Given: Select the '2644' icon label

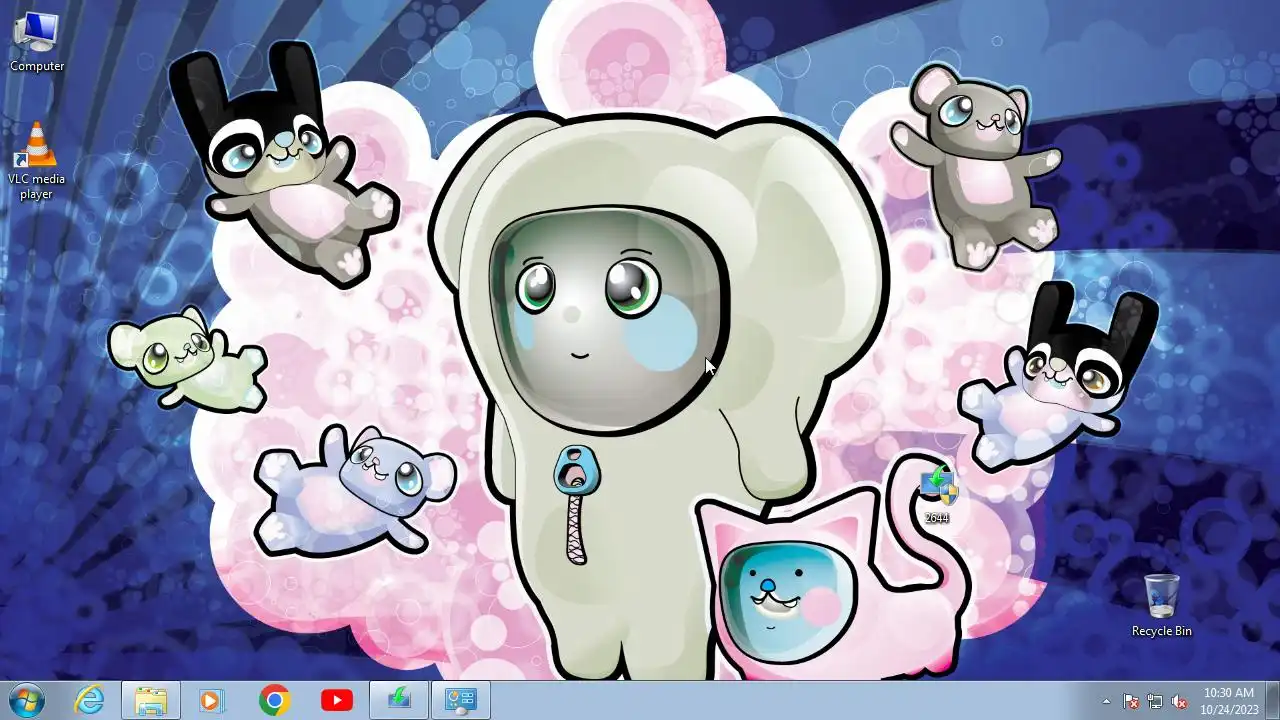Looking at the screenshot, I should pos(937,518).
